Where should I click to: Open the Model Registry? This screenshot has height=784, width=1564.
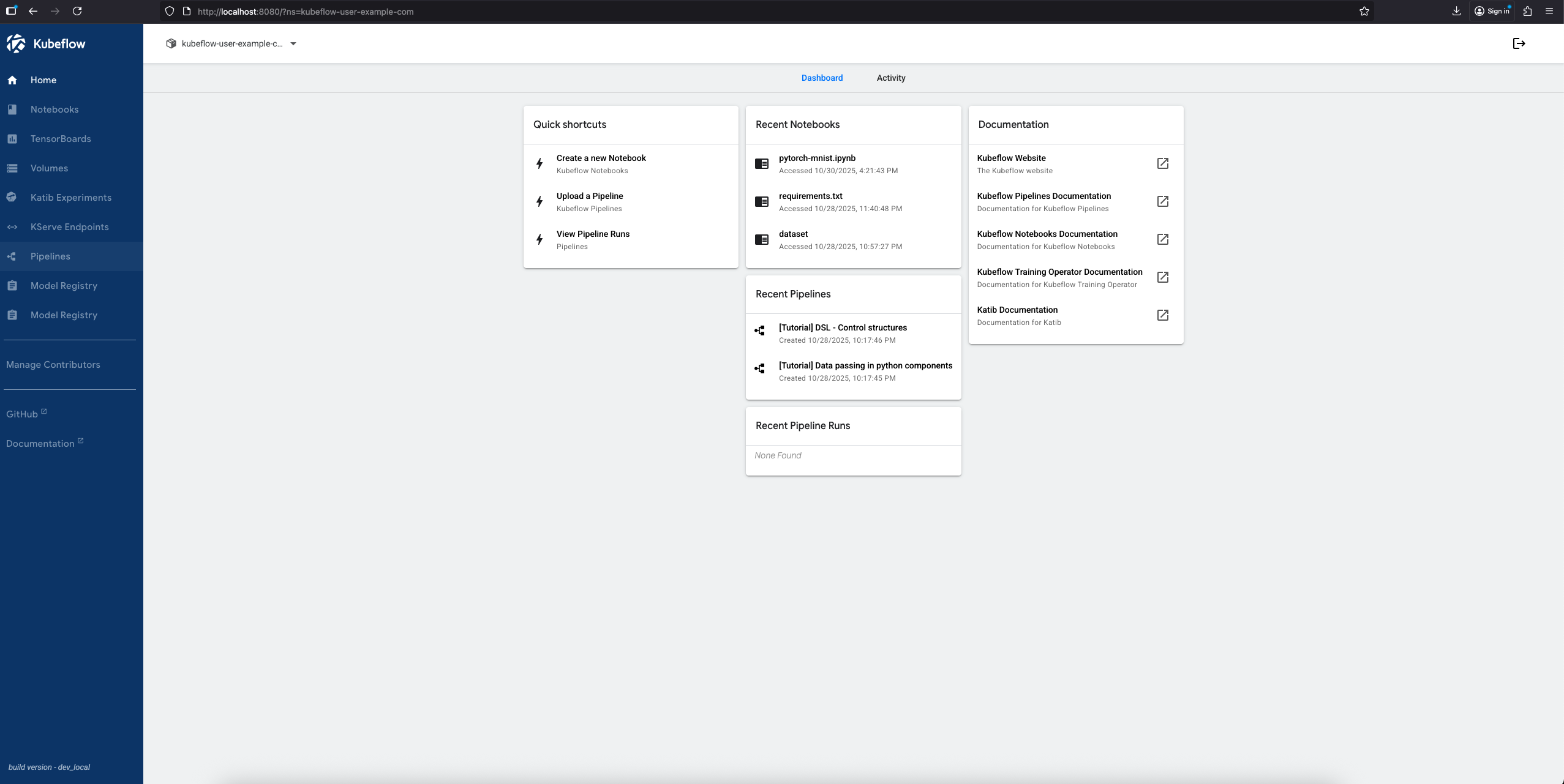click(x=64, y=285)
